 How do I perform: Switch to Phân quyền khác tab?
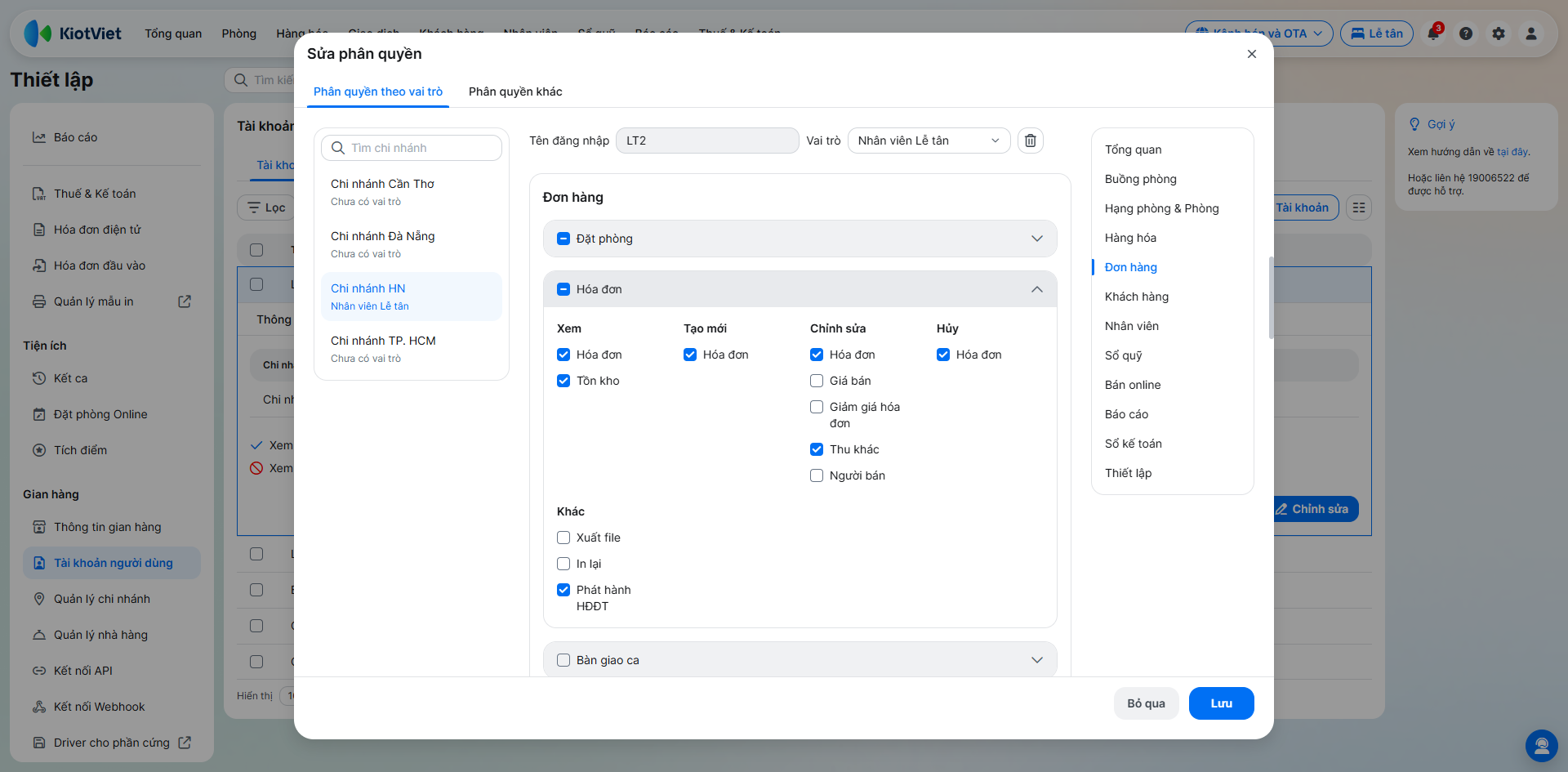(515, 91)
